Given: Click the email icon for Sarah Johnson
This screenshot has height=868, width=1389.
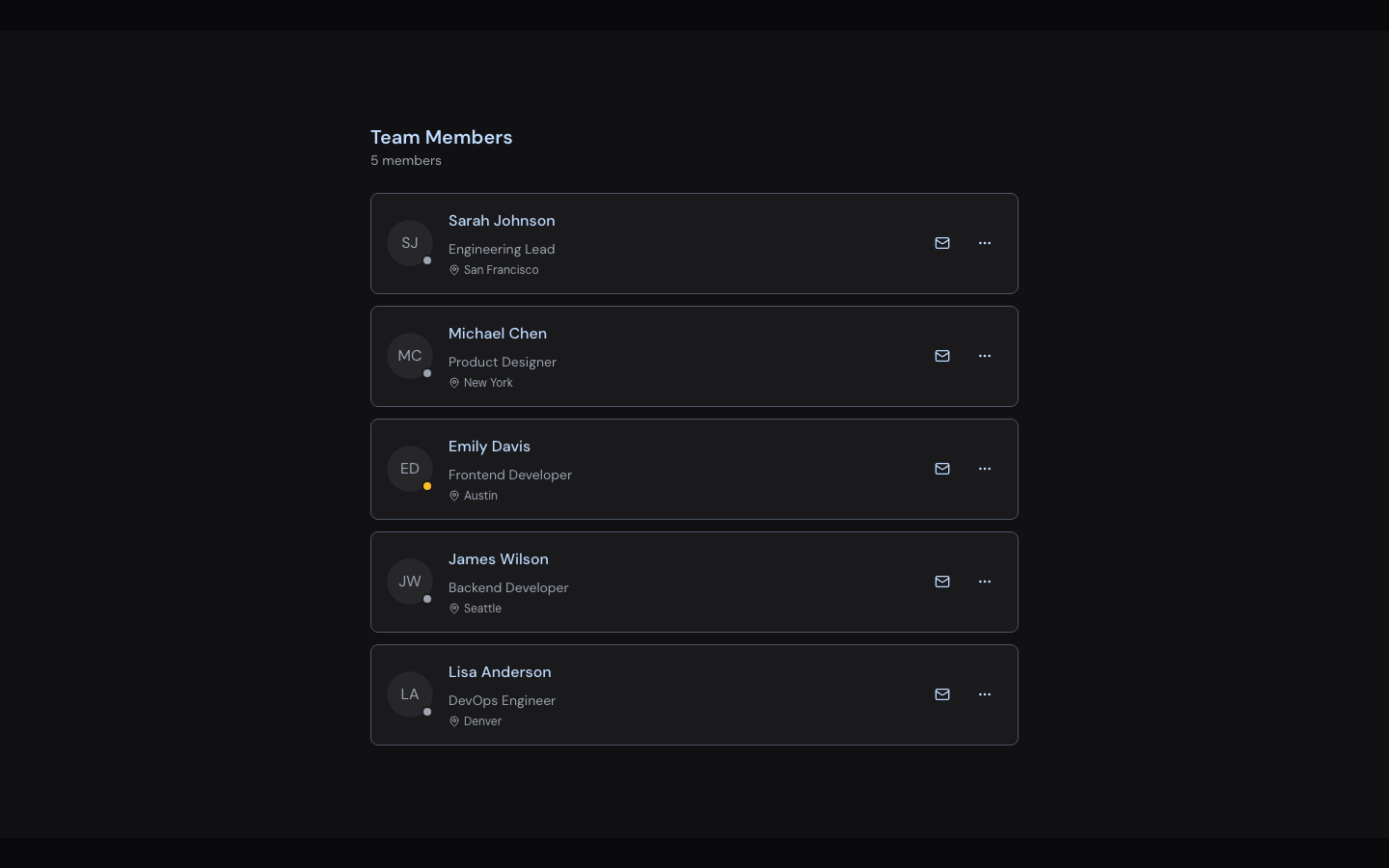Looking at the screenshot, I should point(942,243).
